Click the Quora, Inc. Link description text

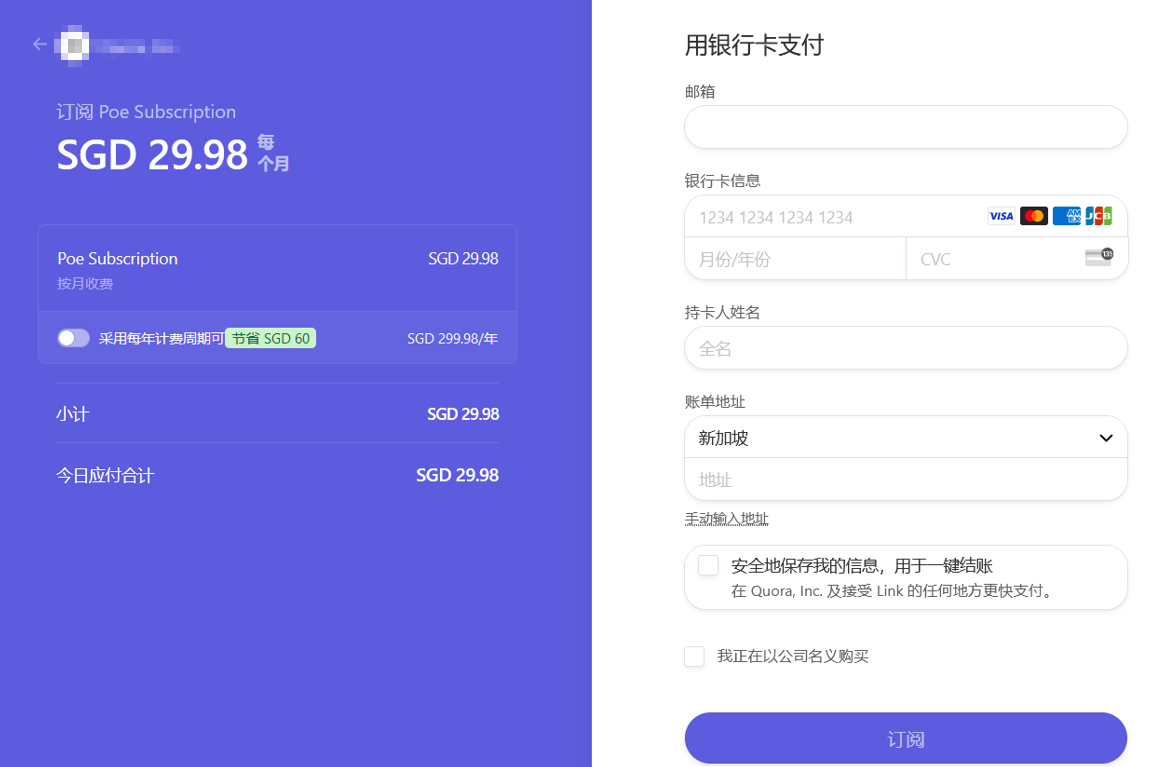click(x=894, y=590)
